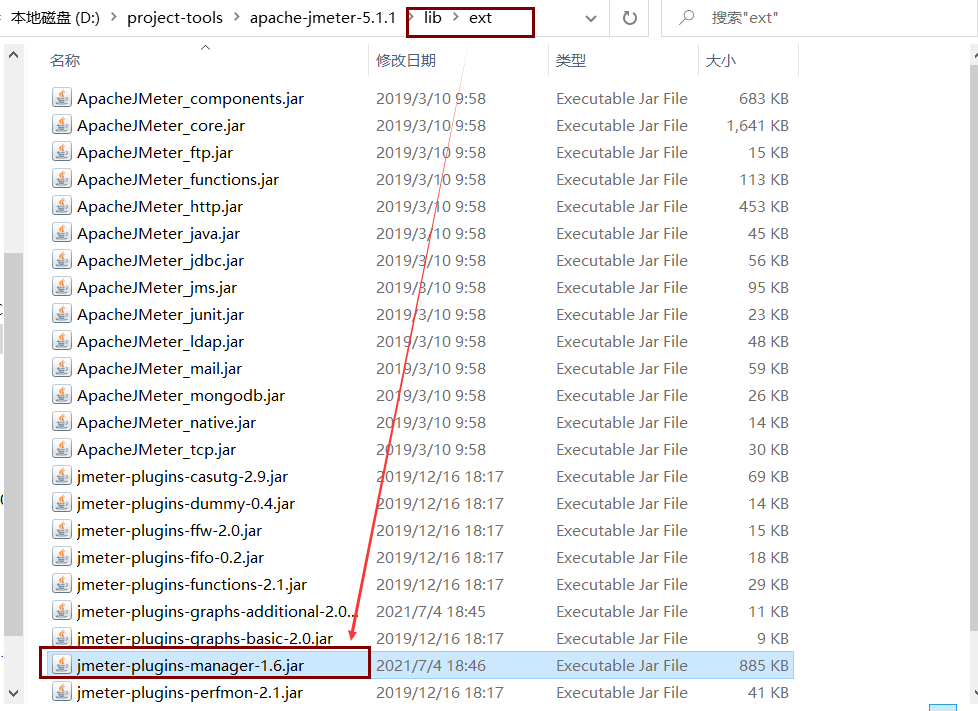This screenshot has width=978, height=711.
Task: Click the jar icon of ApacheJMeter_jms.jar
Action: [62, 288]
